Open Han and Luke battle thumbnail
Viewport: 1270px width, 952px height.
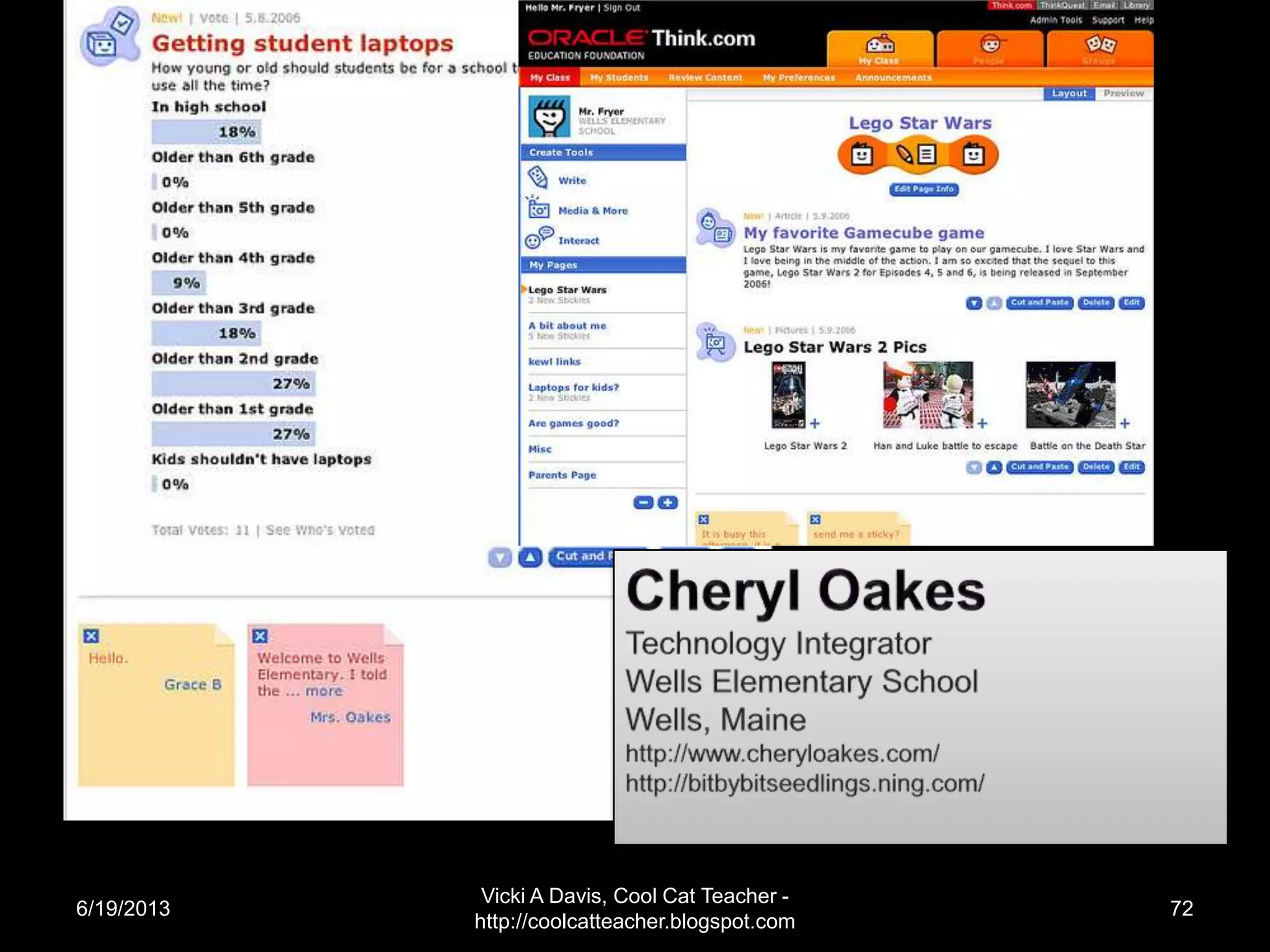pyautogui.click(x=928, y=395)
